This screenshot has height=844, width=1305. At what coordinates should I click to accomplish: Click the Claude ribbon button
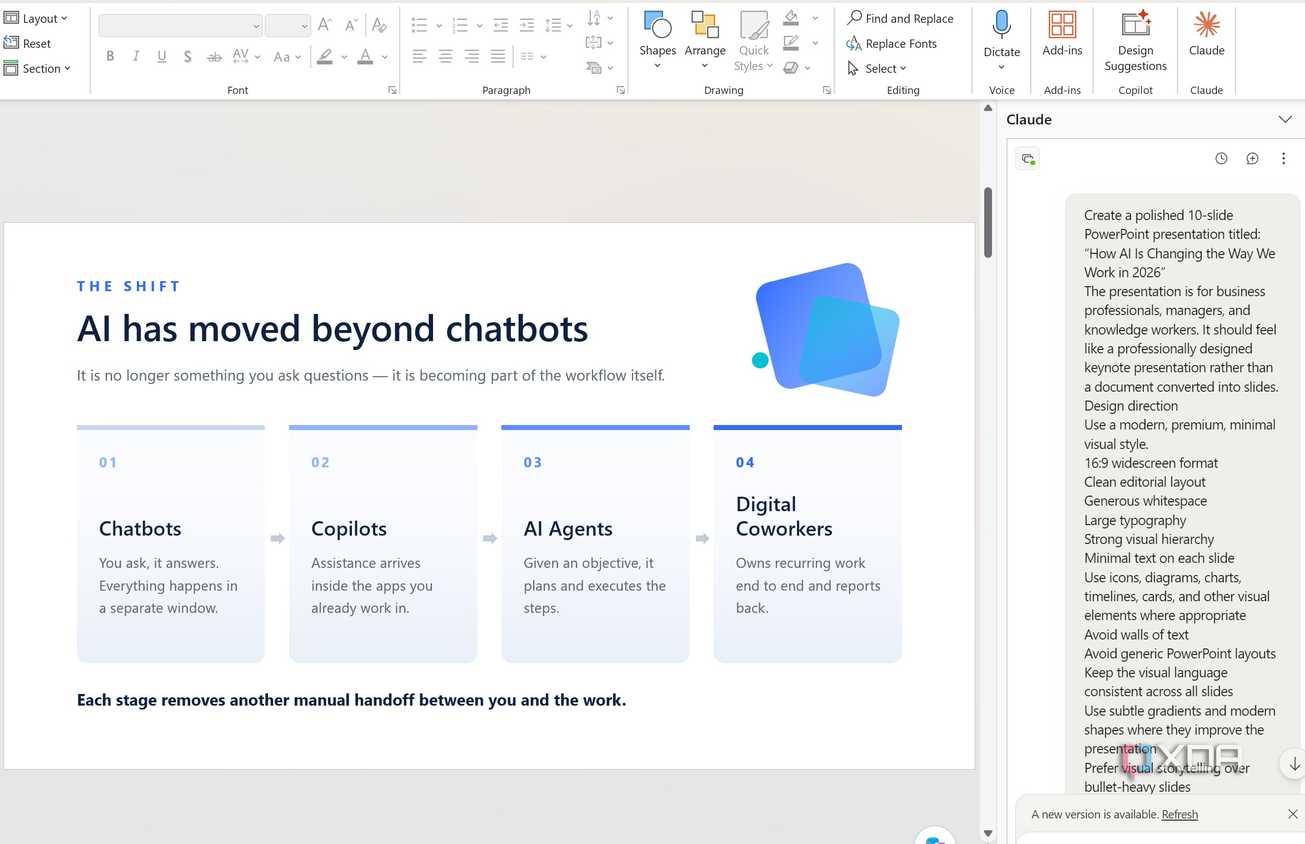click(x=1207, y=33)
